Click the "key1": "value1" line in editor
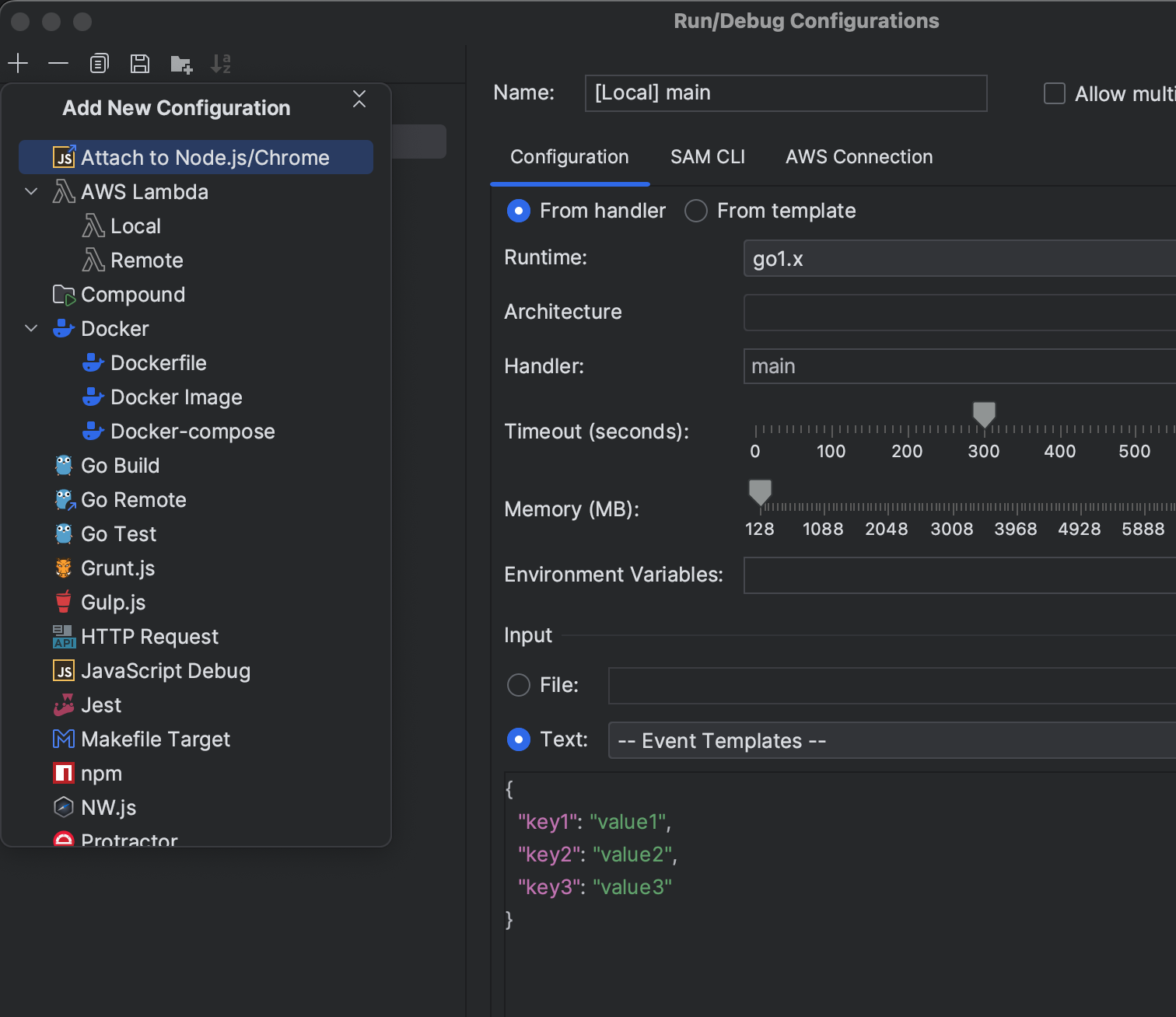Image resolution: width=1176 pixels, height=1017 pixels. [594, 822]
